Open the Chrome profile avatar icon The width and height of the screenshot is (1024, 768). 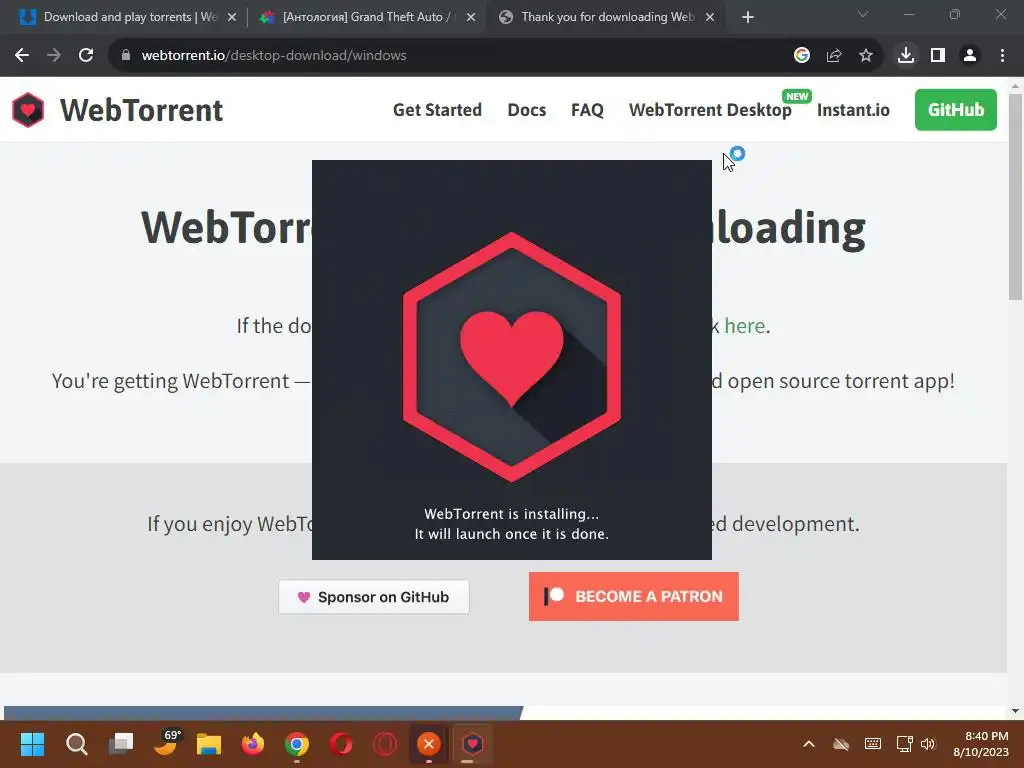tap(970, 56)
